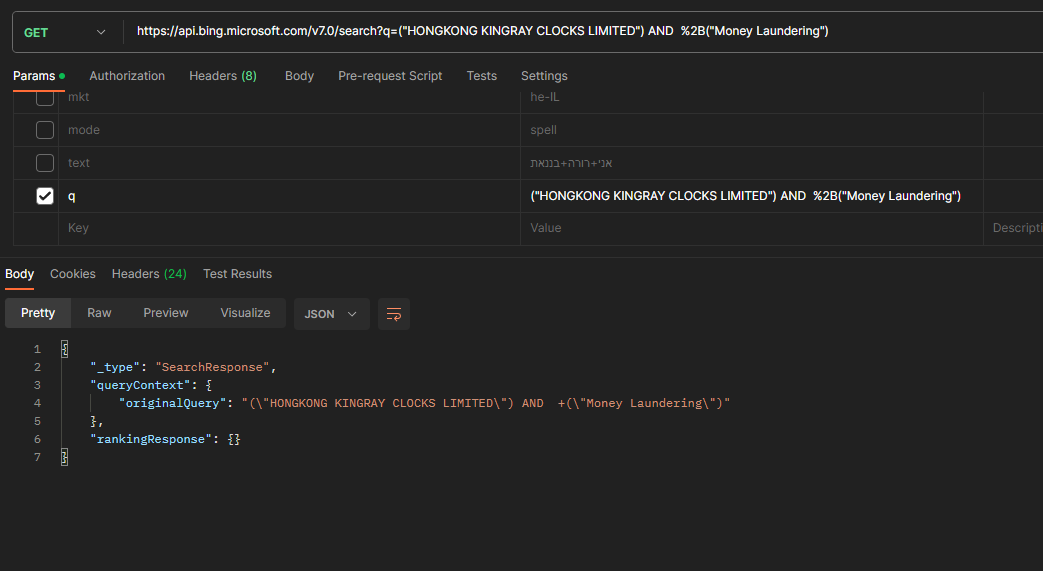This screenshot has width=1043, height=571.
Task: Click the spell value cell
Action: [752, 130]
